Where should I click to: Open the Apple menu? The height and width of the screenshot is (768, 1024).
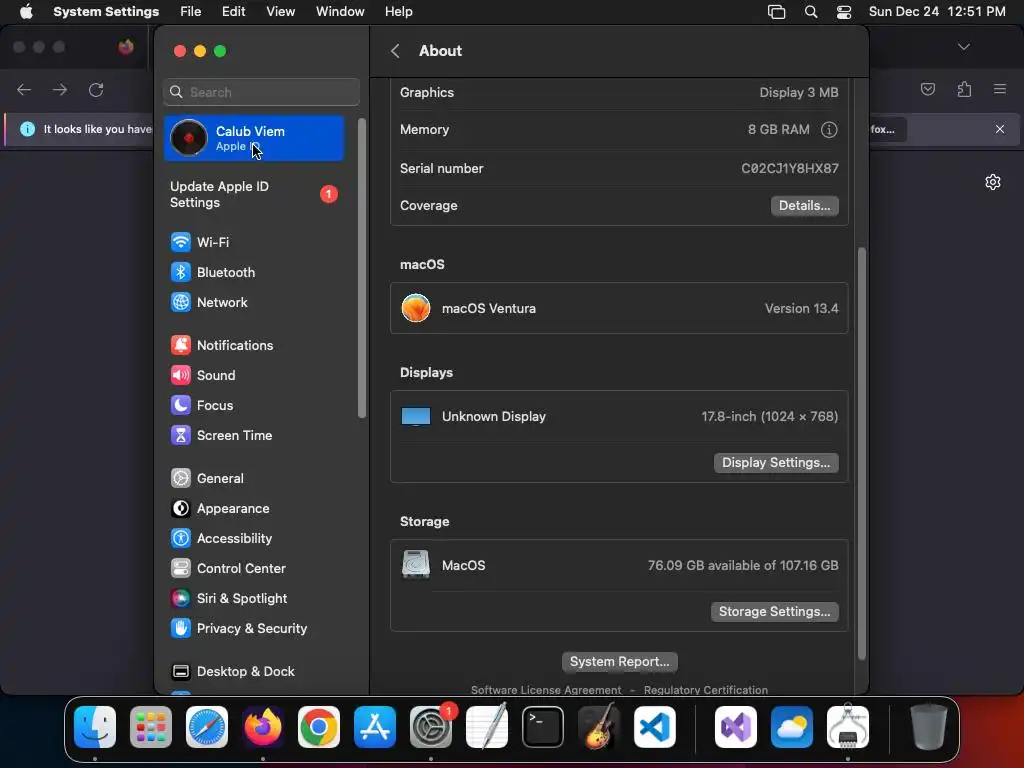click(26, 12)
